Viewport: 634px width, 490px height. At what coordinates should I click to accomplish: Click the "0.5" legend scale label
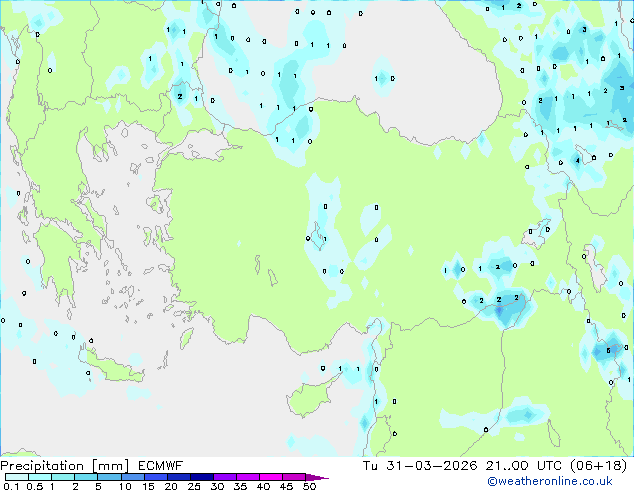point(35,486)
